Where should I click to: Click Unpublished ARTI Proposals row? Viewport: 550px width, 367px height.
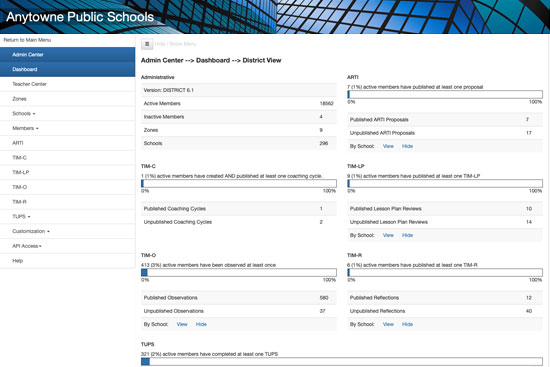[445, 133]
